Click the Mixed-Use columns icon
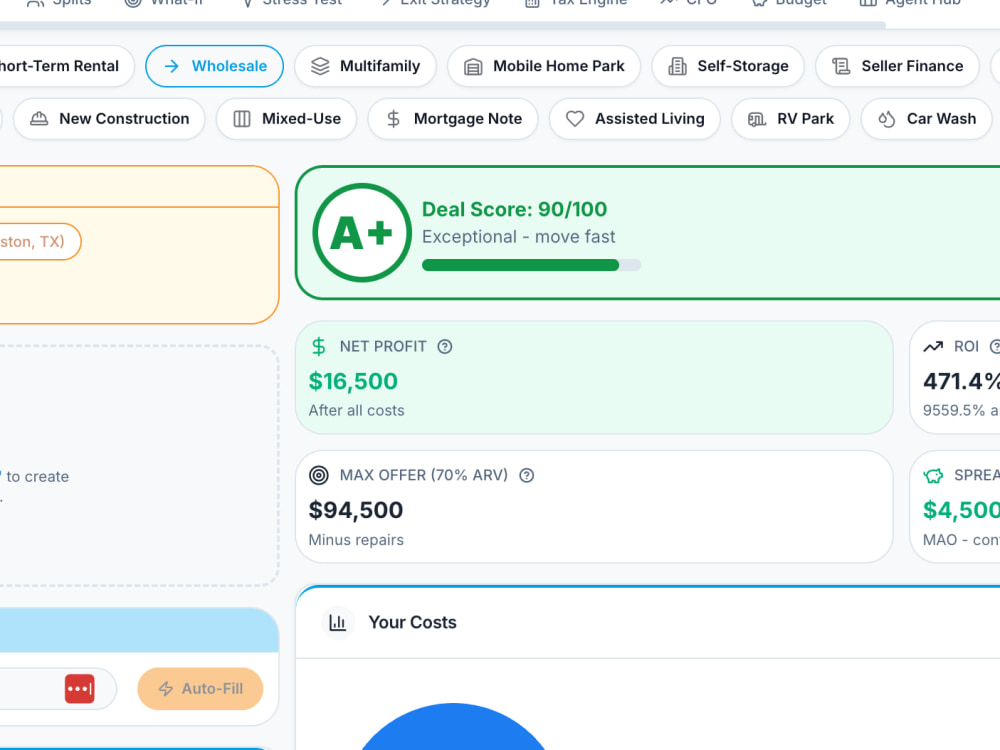 [x=242, y=119]
